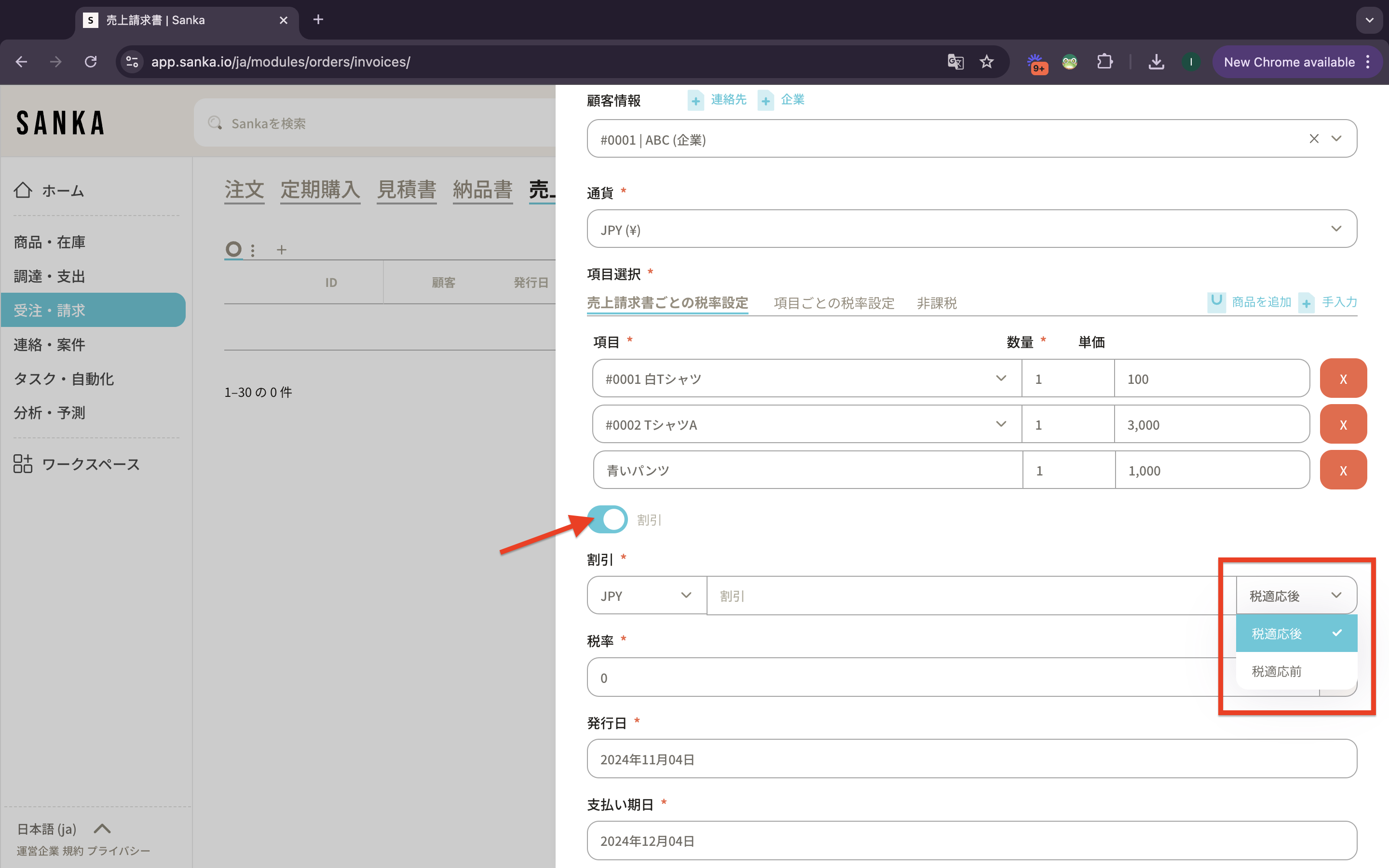Bookmark this page with the star icon
The image size is (1389, 868).
click(987, 62)
